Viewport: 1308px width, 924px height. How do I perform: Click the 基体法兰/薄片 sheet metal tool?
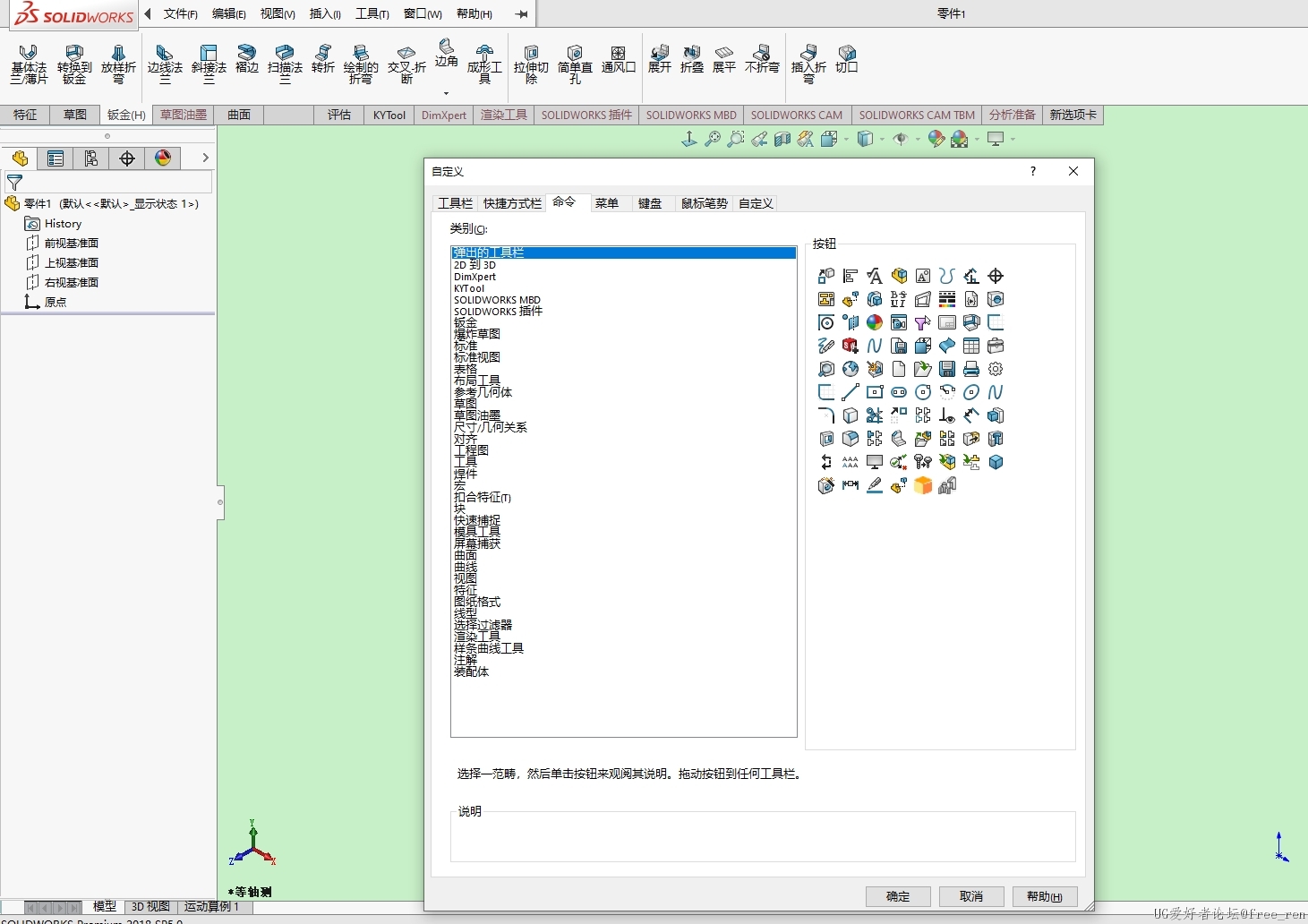pyautogui.click(x=29, y=65)
